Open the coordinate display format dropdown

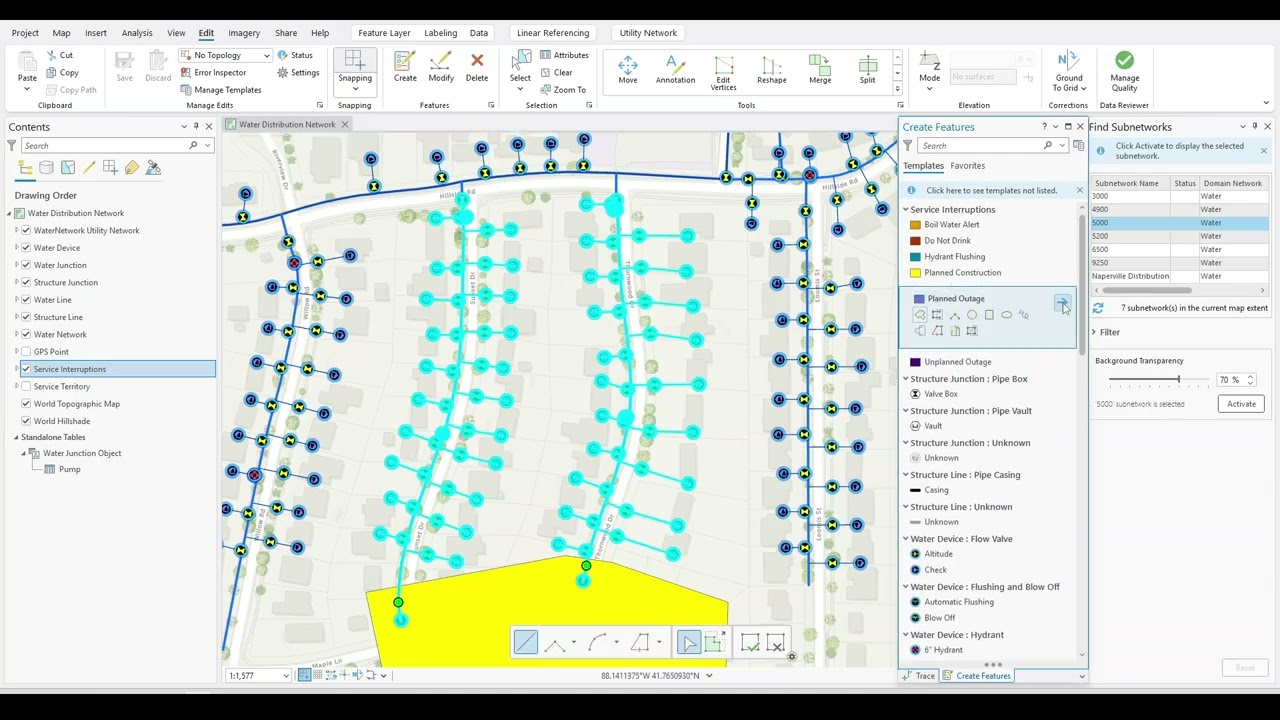[709, 676]
